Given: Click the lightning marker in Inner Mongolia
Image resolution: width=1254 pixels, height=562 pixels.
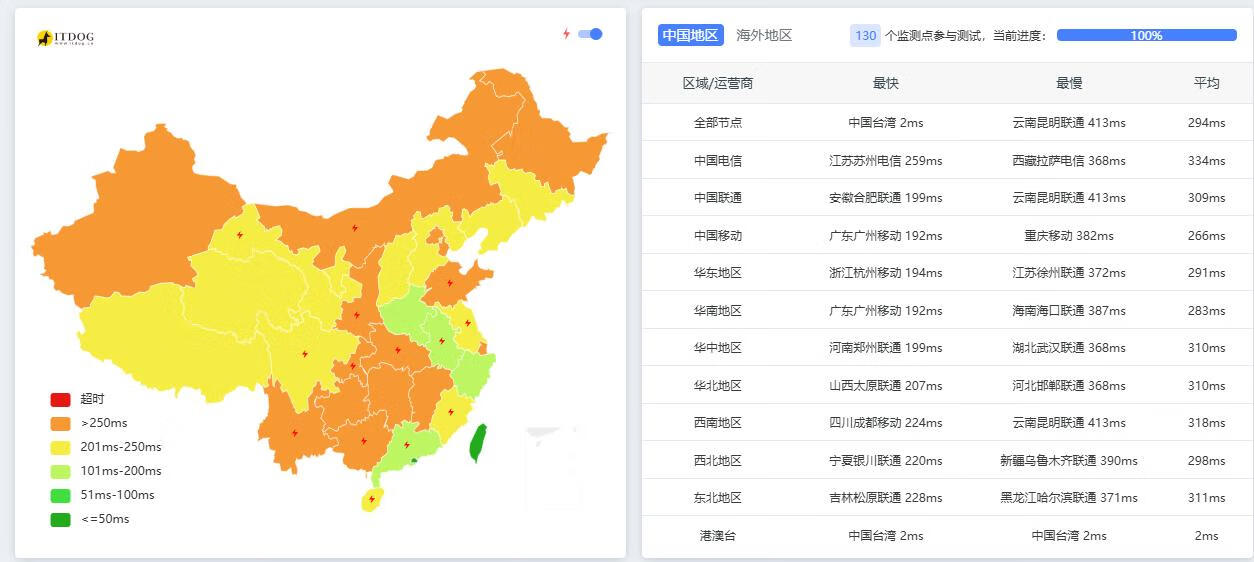Looking at the screenshot, I should tap(354, 228).
